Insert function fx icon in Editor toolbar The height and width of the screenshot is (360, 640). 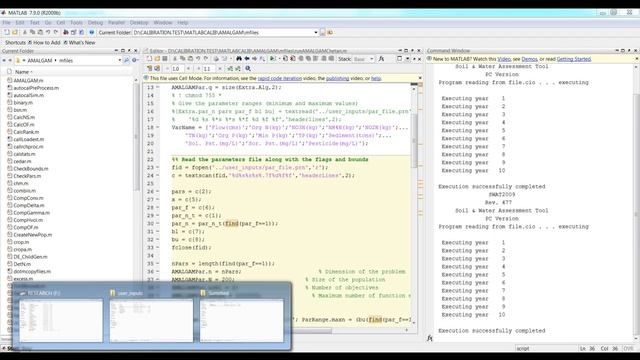(x=381, y=59)
